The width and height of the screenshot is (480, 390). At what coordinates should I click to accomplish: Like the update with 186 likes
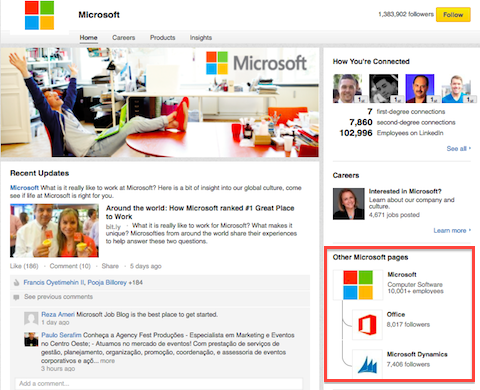(x=24, y=266)
